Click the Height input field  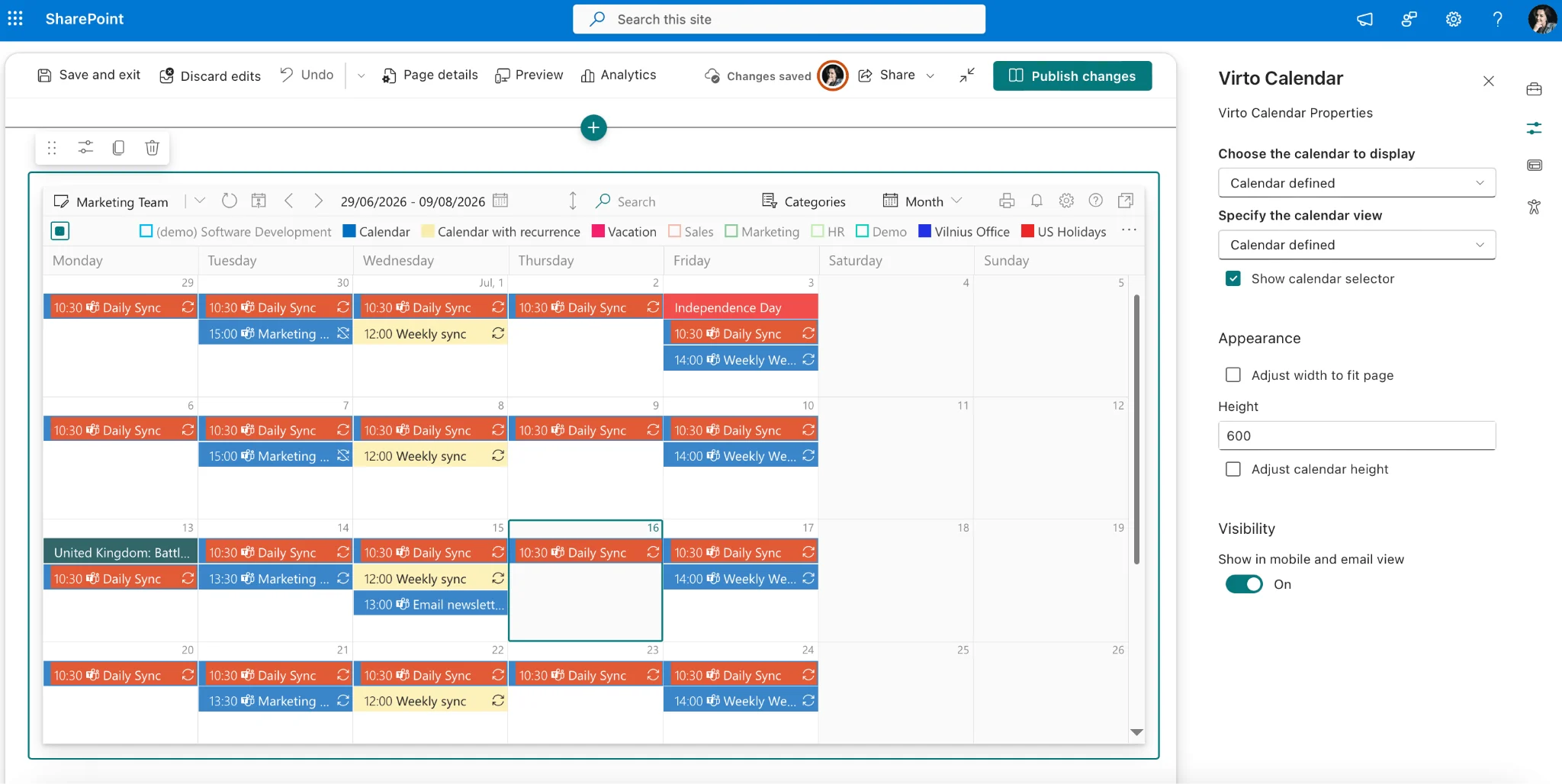click(x=1357, y=435)
